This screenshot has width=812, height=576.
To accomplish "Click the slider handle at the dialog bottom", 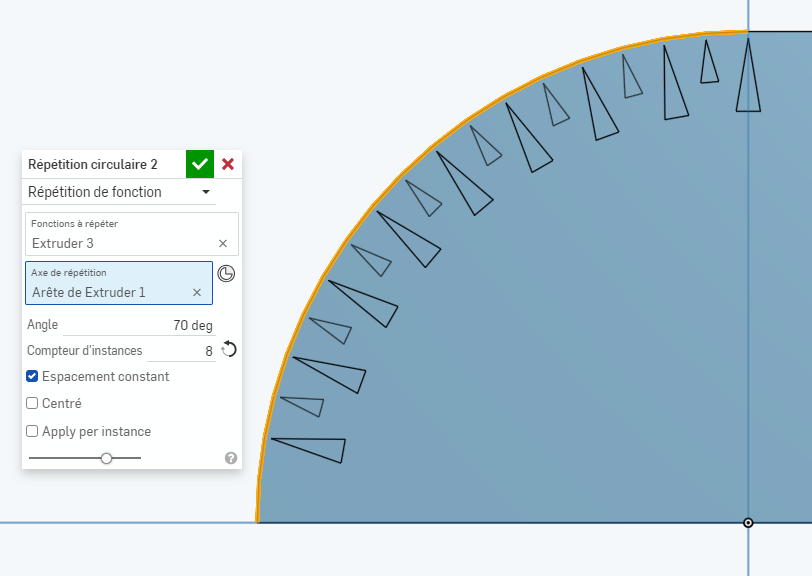I will tap(106, 458).
